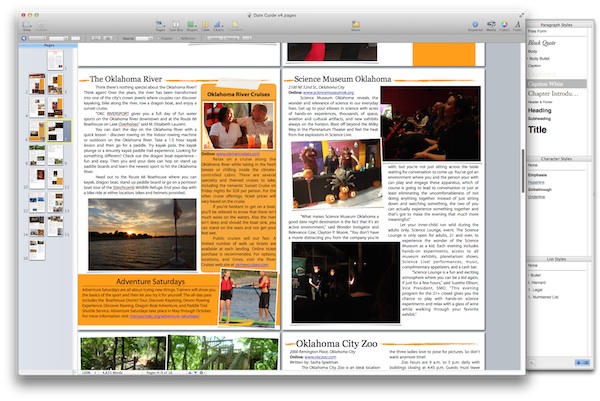This screenshot has height=401, width=600.
Task: Select the Oklahoma River sunset photo
Action: [142, 234]
